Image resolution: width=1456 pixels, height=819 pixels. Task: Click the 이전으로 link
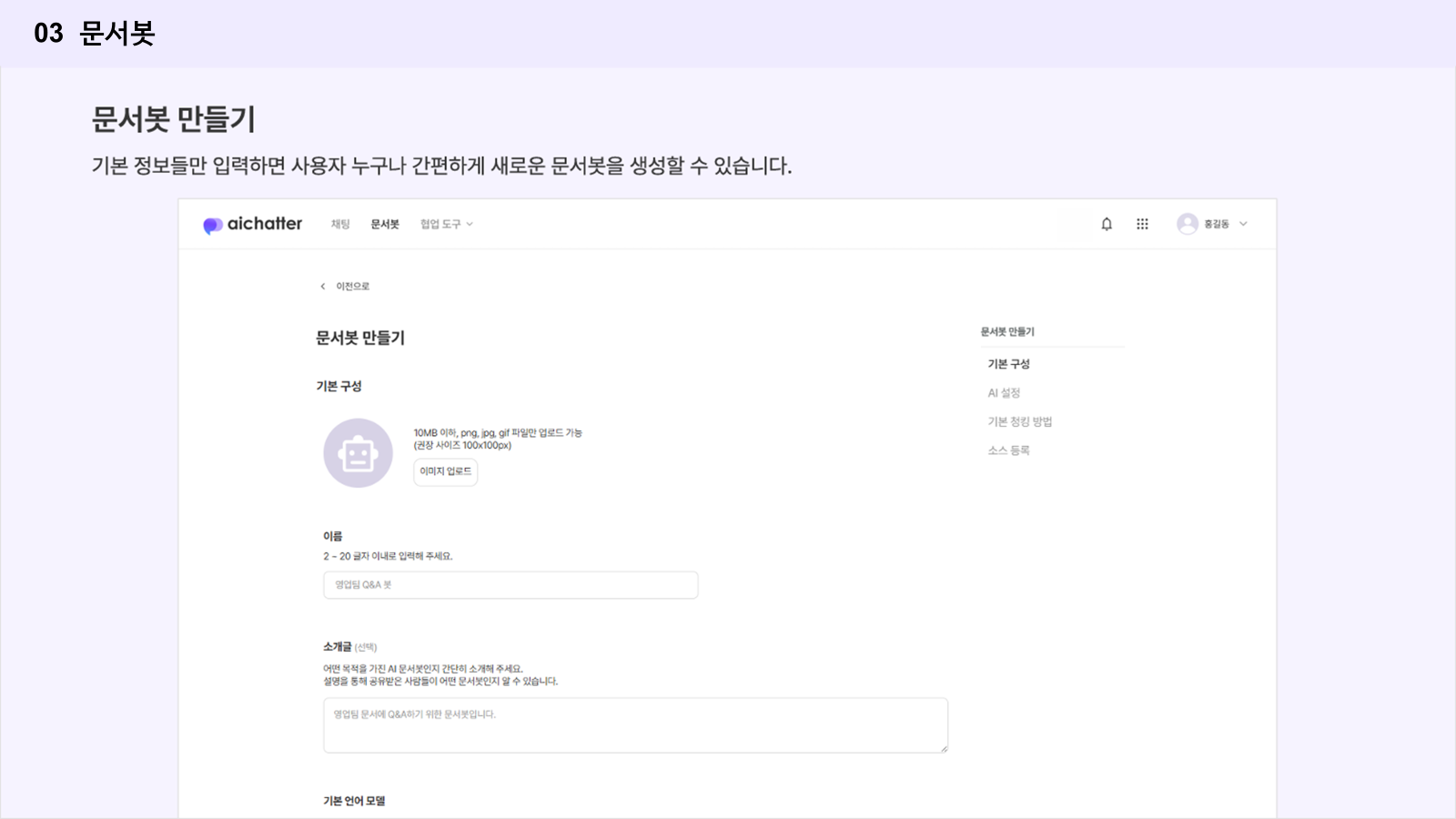(352, 287)
